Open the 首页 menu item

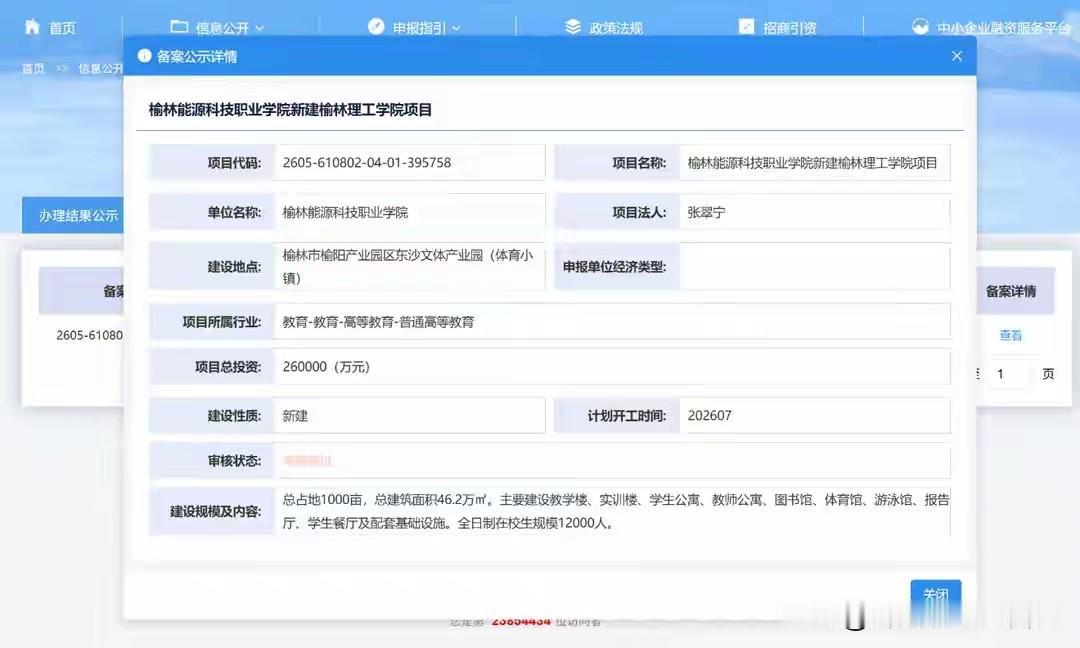pos(62,28)
